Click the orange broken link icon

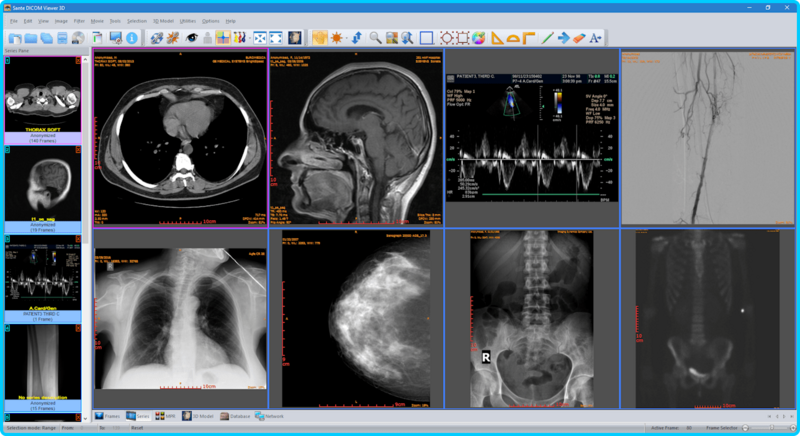[x=173, y=38]
